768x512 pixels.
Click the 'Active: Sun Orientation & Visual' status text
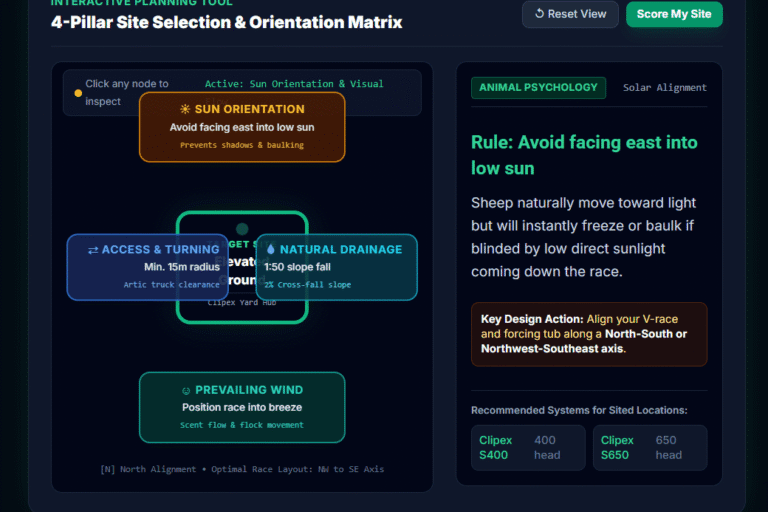coord(294,84)
